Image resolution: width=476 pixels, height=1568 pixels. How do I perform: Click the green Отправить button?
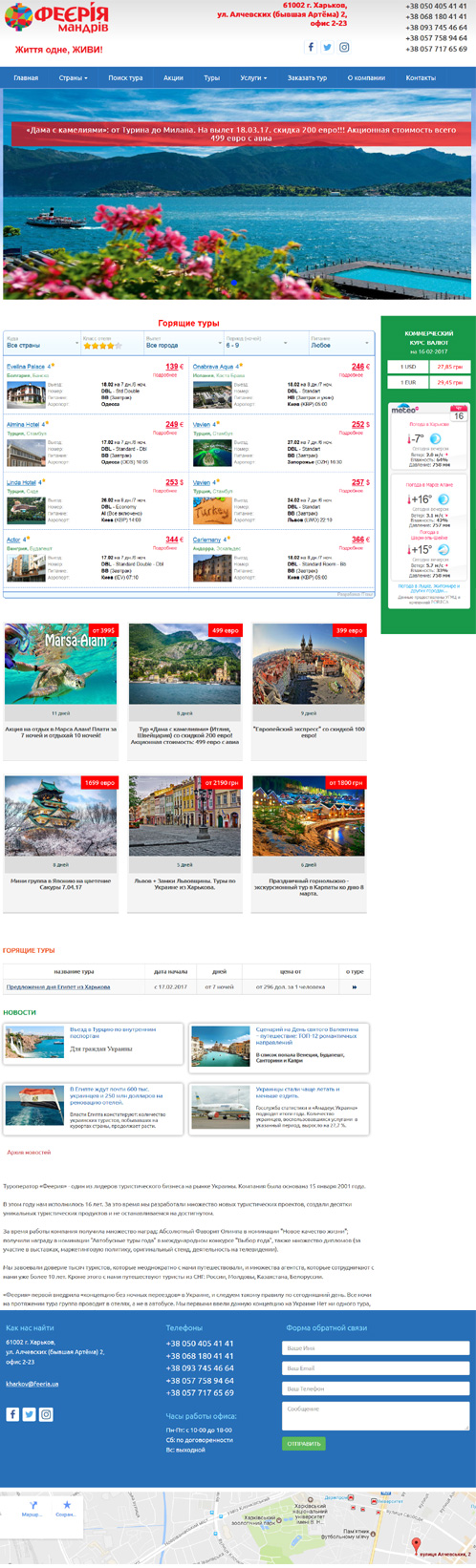coord(304,1443)
